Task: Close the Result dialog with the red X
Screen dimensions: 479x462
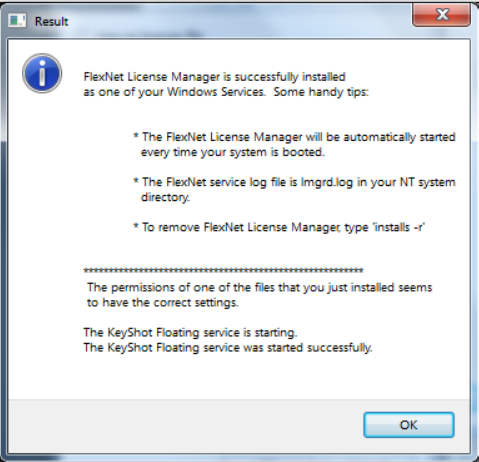Action: click(x=442, y=15)
